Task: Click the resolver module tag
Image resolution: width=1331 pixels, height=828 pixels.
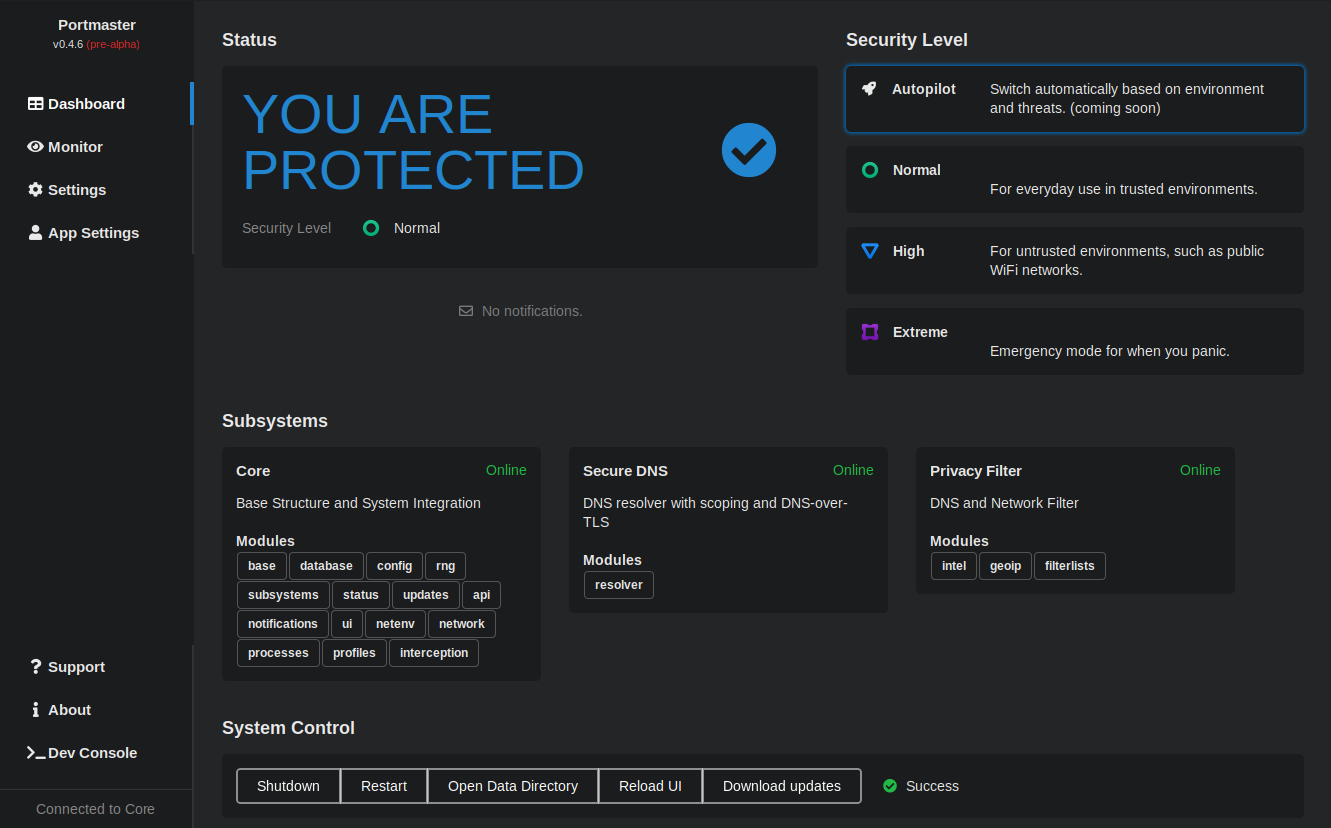Action: click(619, 585)
